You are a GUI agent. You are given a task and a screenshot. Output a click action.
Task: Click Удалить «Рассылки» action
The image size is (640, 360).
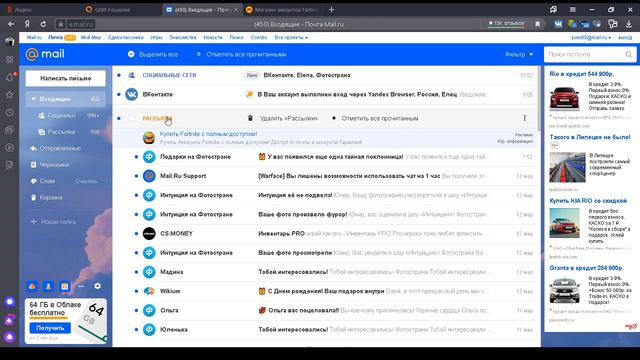[x=289, y=118]
